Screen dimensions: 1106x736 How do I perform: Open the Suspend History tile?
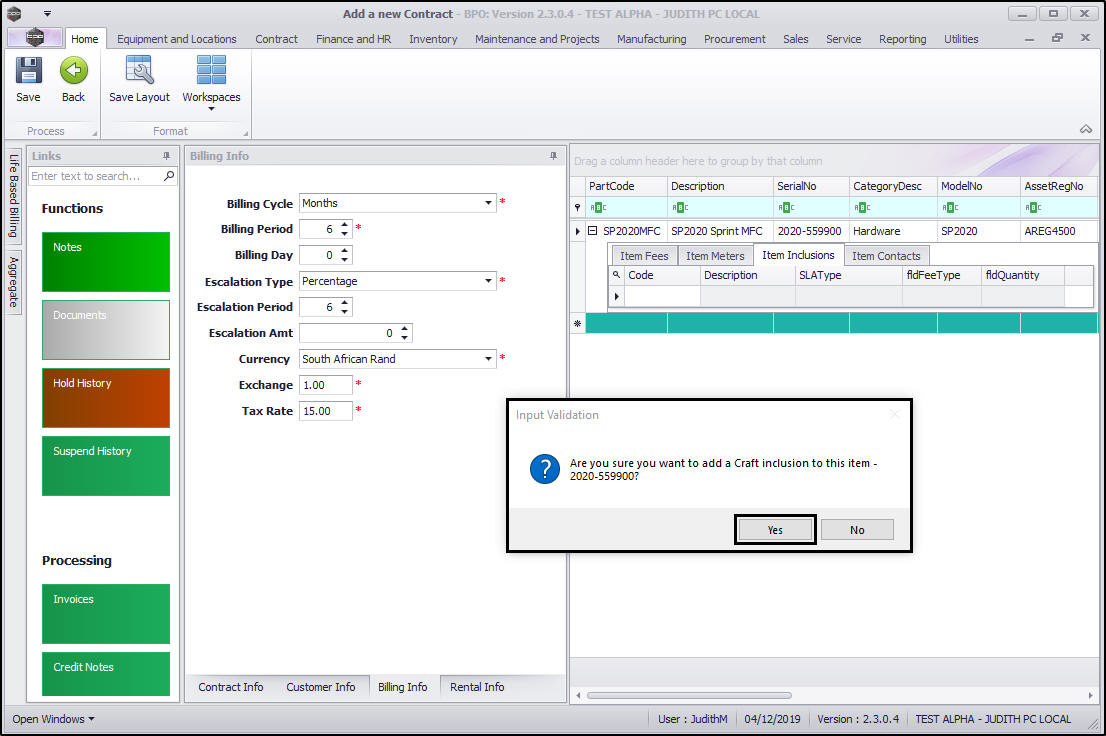(105, 465)
